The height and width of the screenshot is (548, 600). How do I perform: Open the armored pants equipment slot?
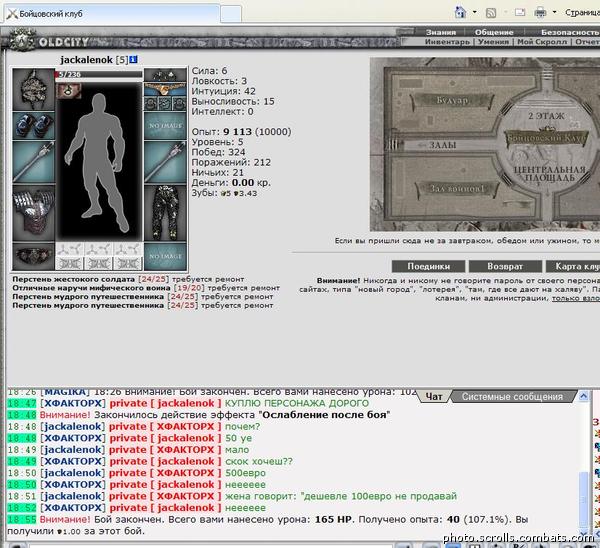(x=165, y=213)
